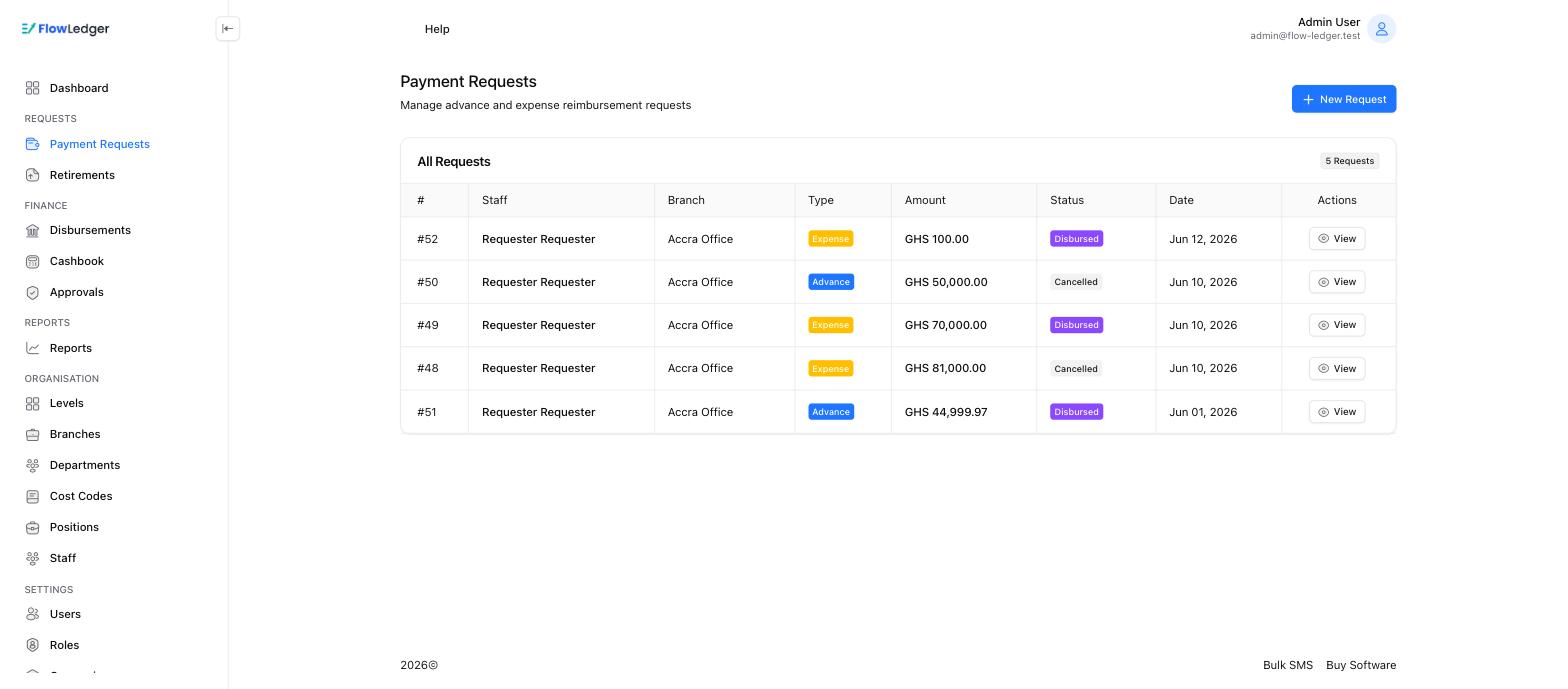Click the Dashboard grid icon
Screen dimensions: 1568x689
click(x=33, y=88)
